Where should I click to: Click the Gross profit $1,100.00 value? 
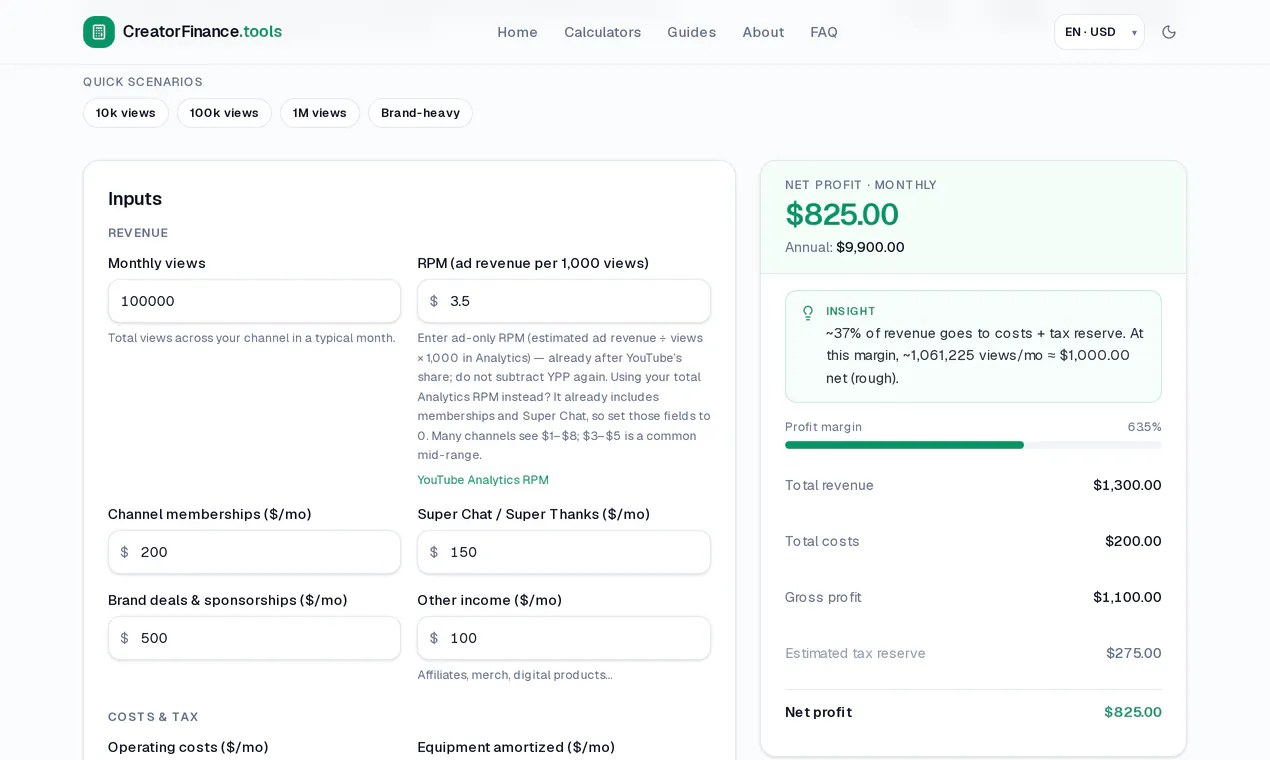[1127, 597]
